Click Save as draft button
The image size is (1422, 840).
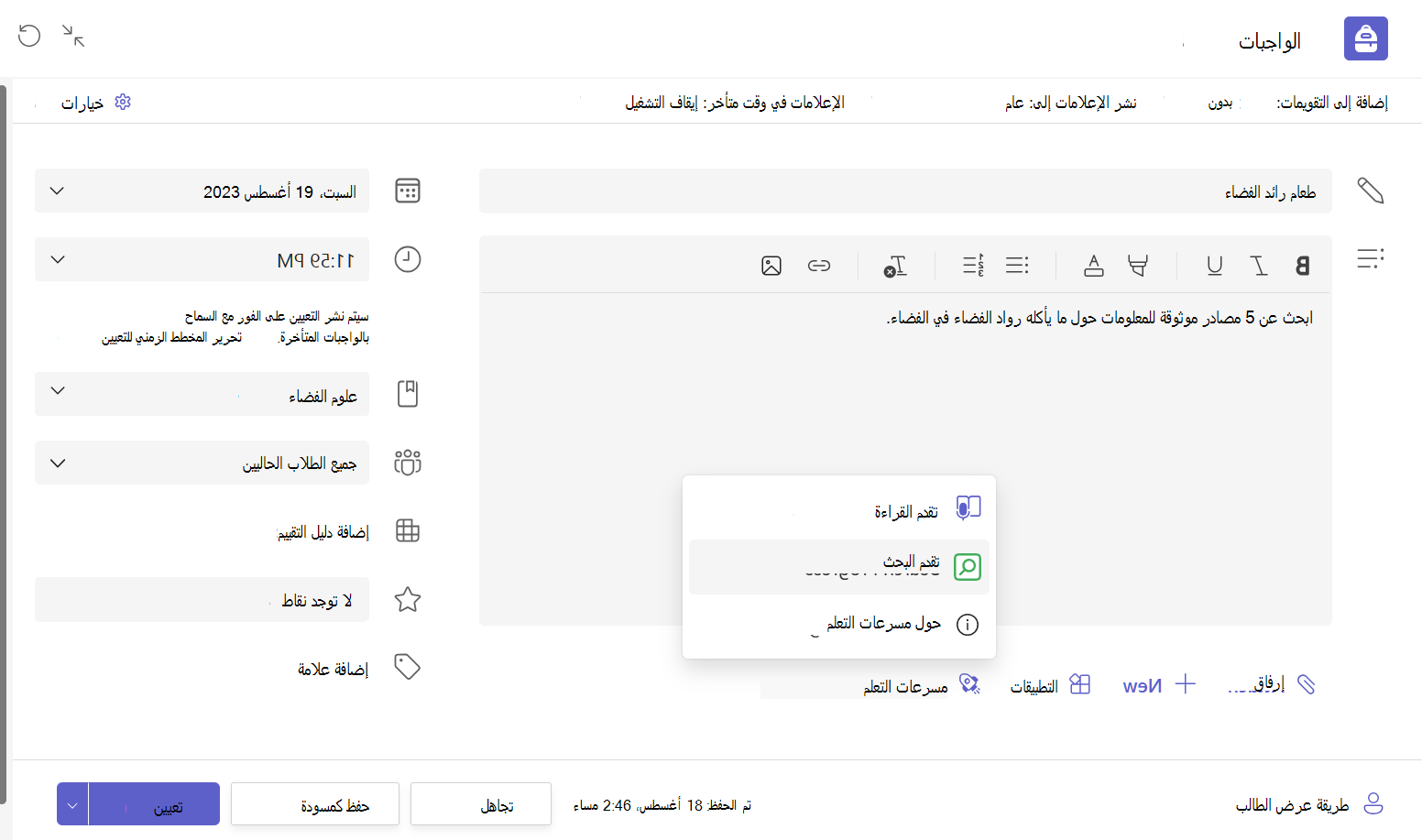point(315,804)
